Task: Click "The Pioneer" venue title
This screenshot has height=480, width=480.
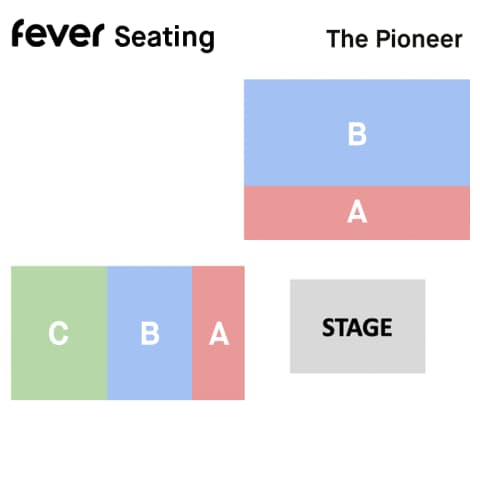Action: click(394, 39)
